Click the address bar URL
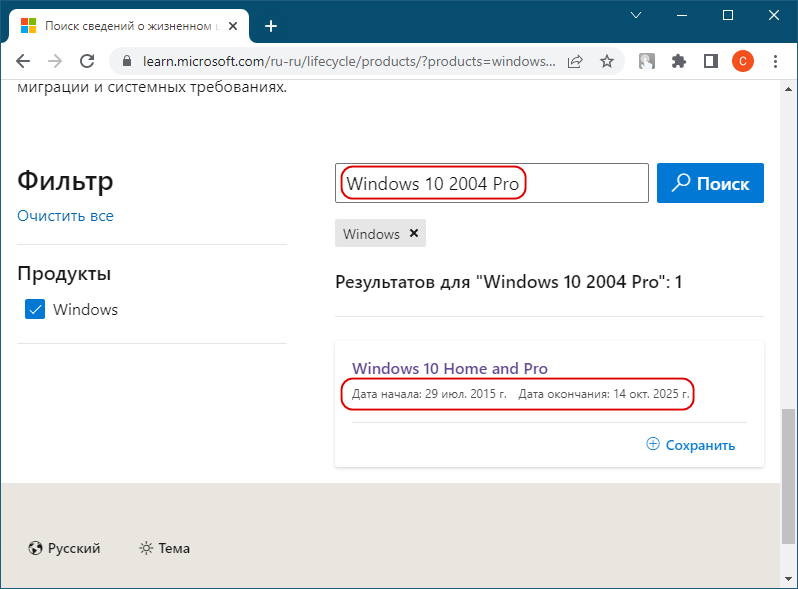The height and width of the screenshot is (589, 798). pos(349,62)
